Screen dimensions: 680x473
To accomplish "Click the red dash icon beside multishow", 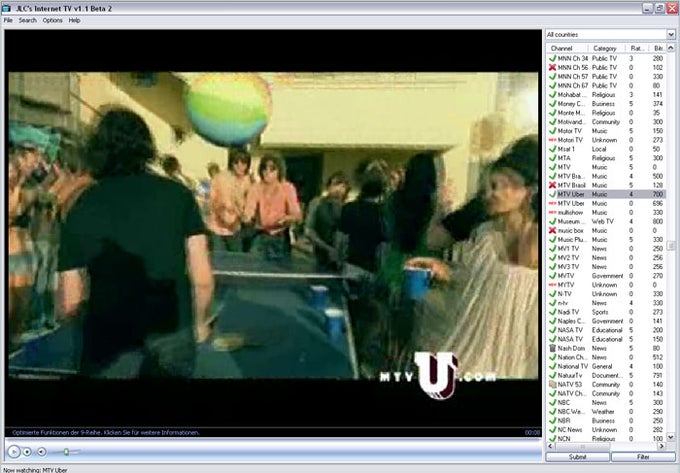I will coord(552,212).
